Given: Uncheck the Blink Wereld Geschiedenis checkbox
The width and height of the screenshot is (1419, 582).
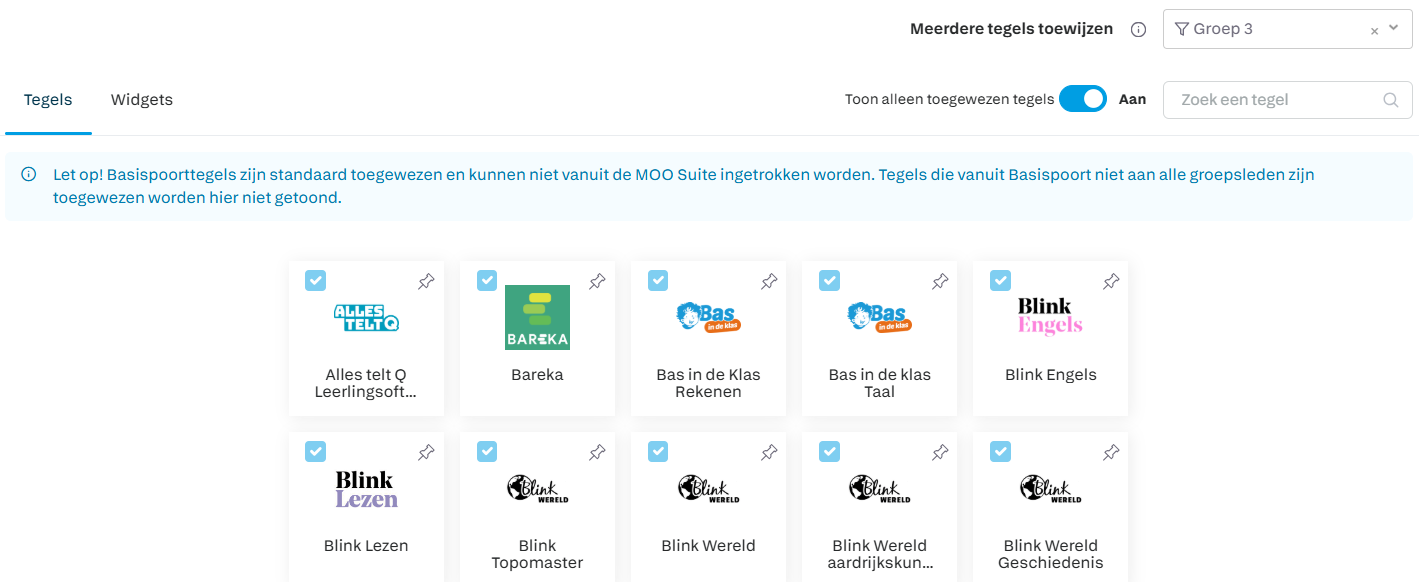Looking at the screenshot, I should point(1000,452).
